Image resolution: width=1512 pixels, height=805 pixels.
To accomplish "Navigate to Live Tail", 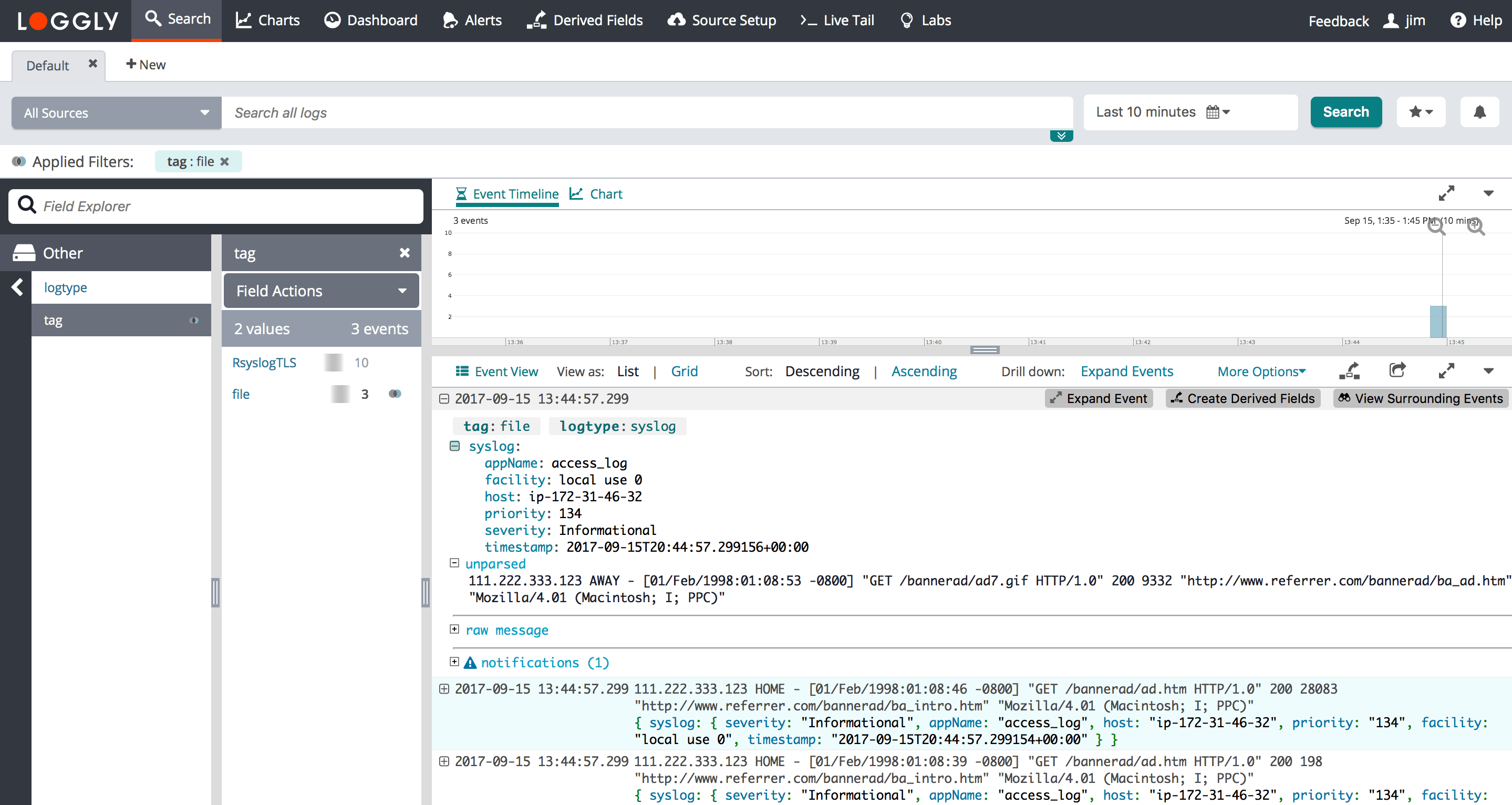I will [x=836, y=19].
